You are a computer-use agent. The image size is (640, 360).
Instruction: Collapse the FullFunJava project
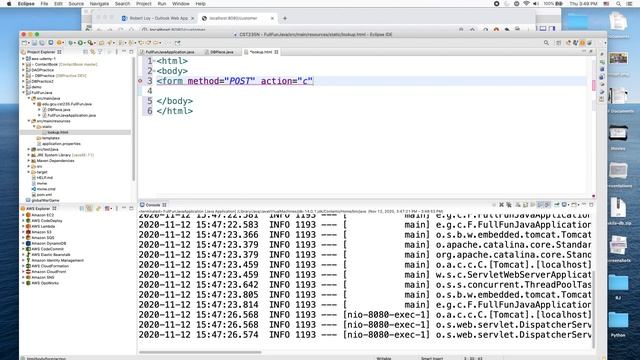[x=23, y=93]
